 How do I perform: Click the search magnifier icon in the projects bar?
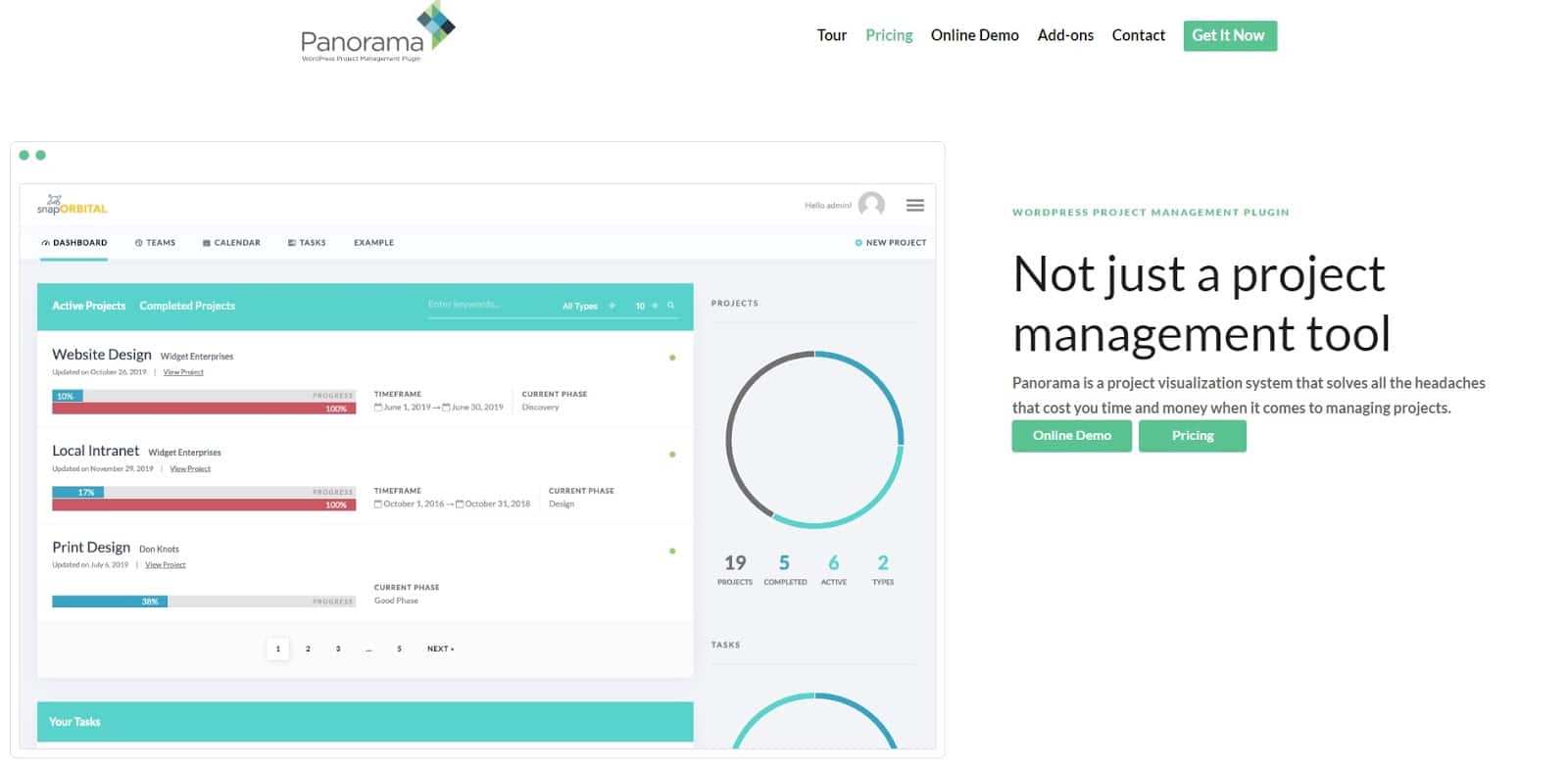(671, 306)
